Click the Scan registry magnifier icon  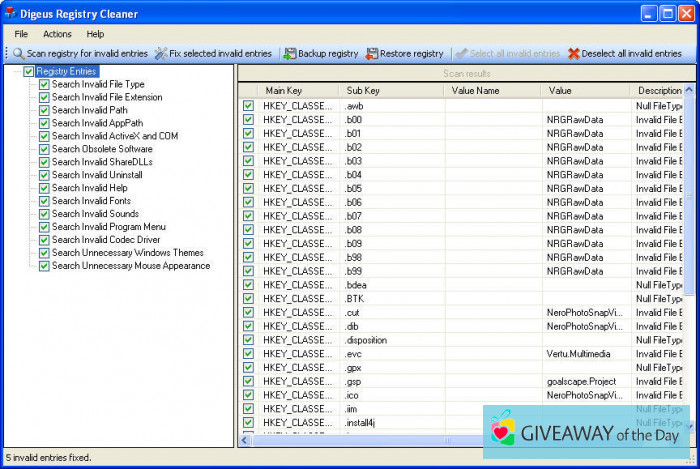click(18, 54)
